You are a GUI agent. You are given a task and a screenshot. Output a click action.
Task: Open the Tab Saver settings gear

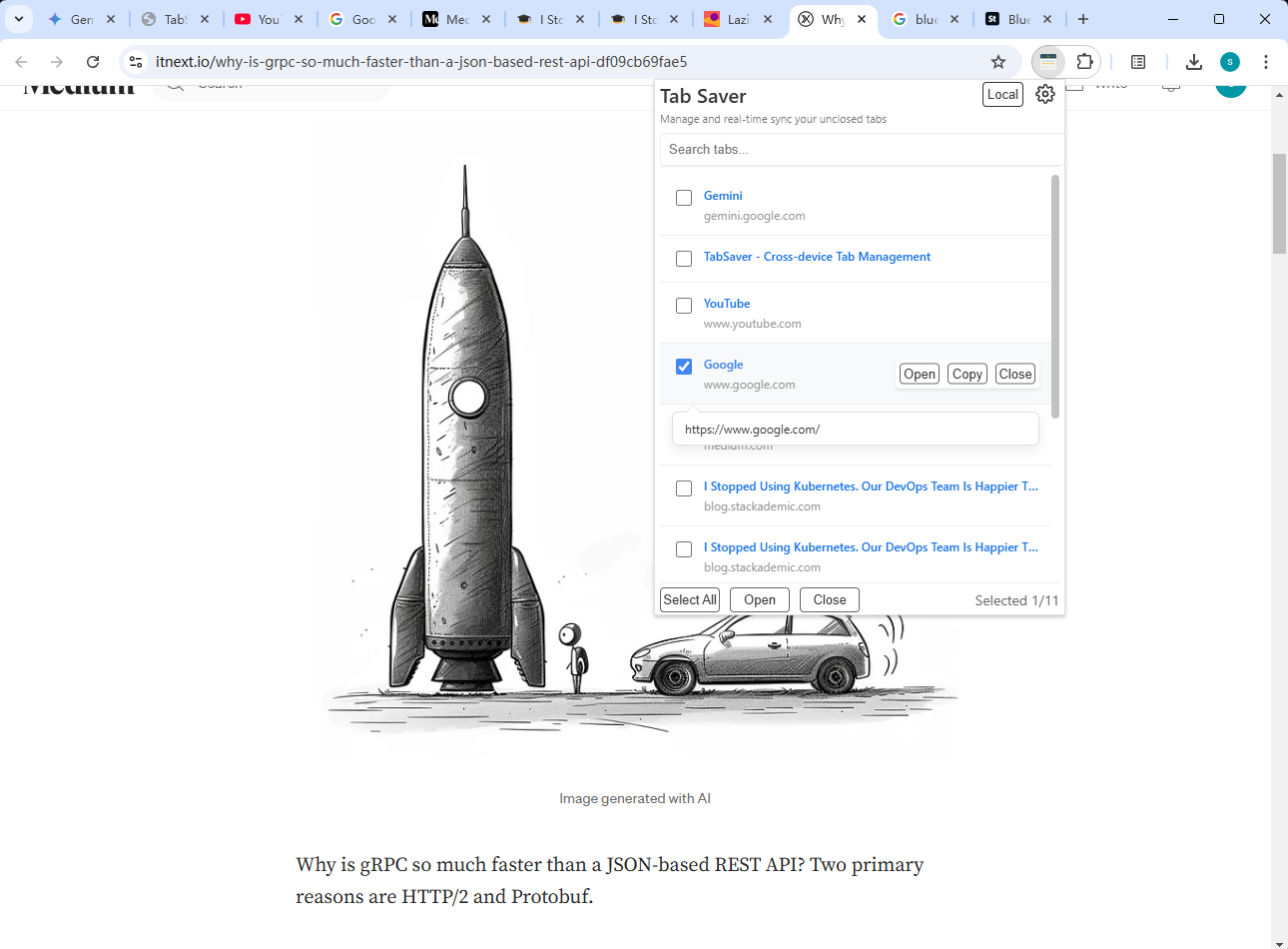click(x=1045, y=94)
